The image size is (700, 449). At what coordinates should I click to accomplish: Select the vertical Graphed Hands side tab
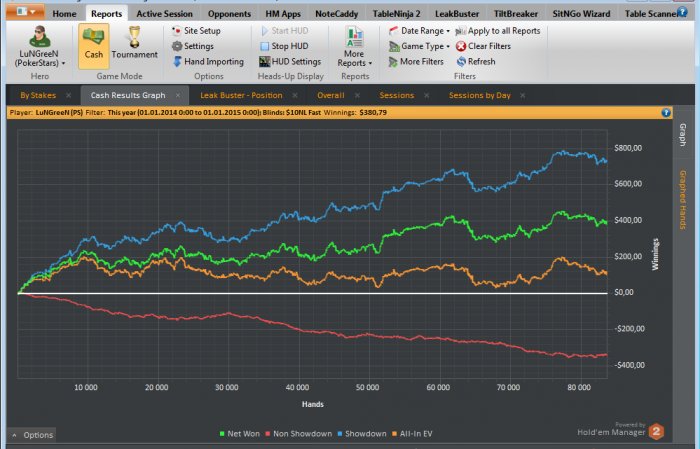click(x=683, y=200)
